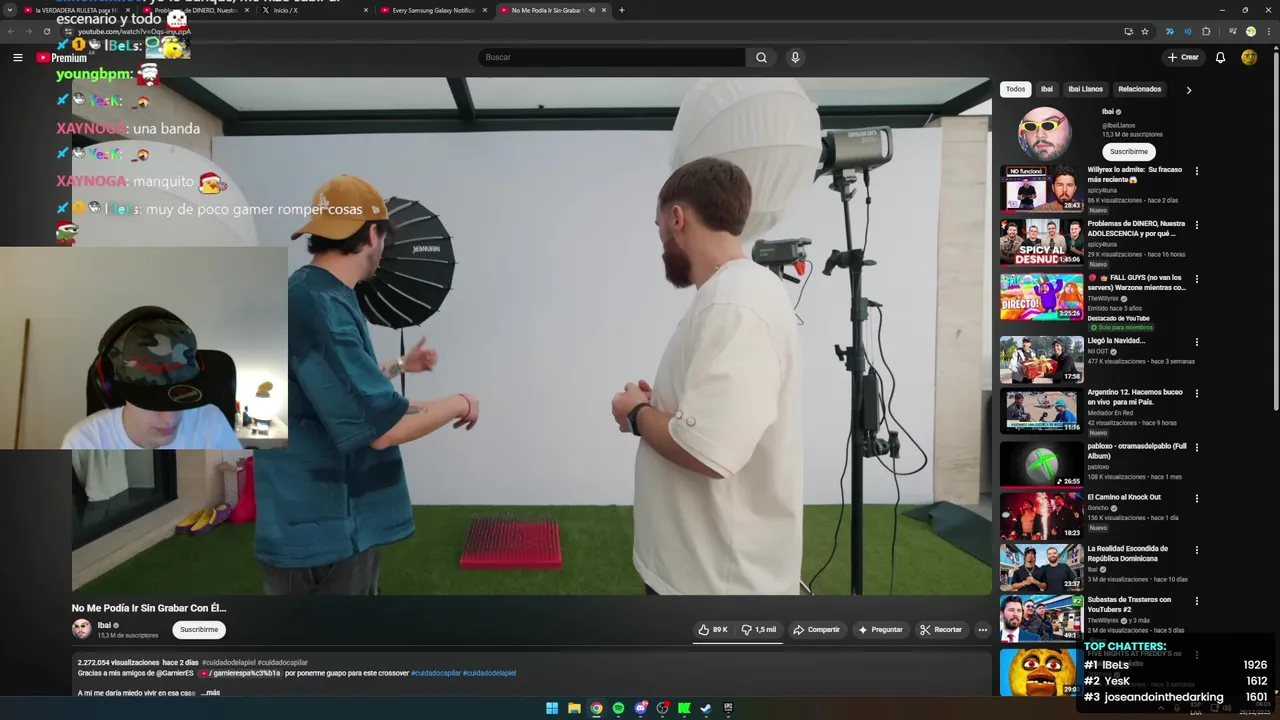Open browser extensions puzzle icon

[x=1206, y=31]
